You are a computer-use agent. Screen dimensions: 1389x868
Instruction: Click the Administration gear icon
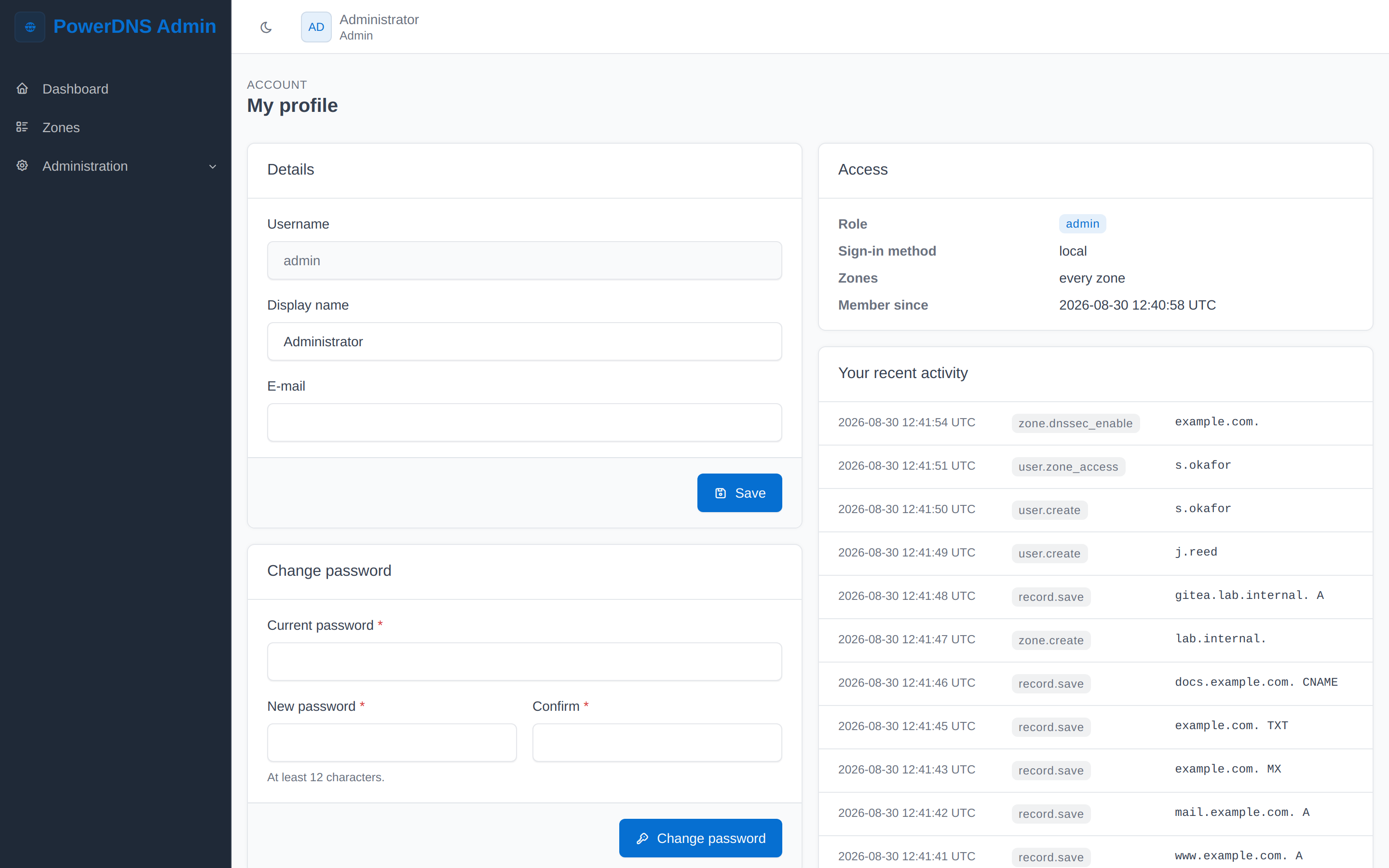click(x=22, y=165)
